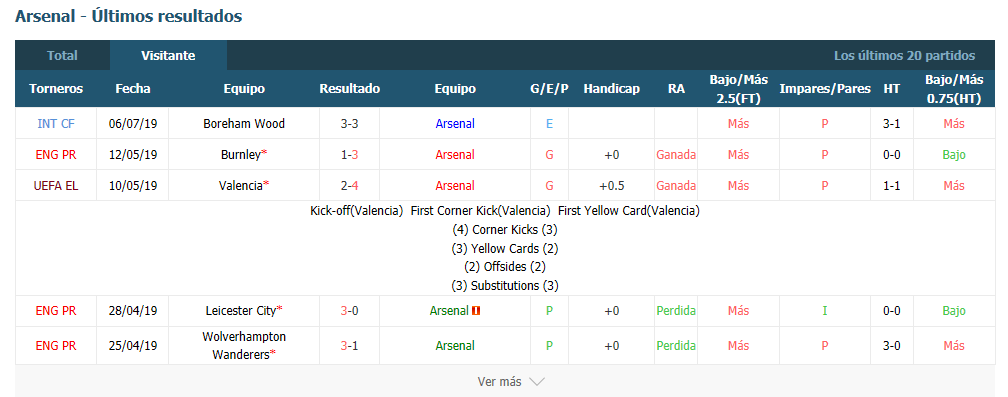The image size is (1008, 397).
Task: Open the 2-4 Valencia match result
Action: 350,186
